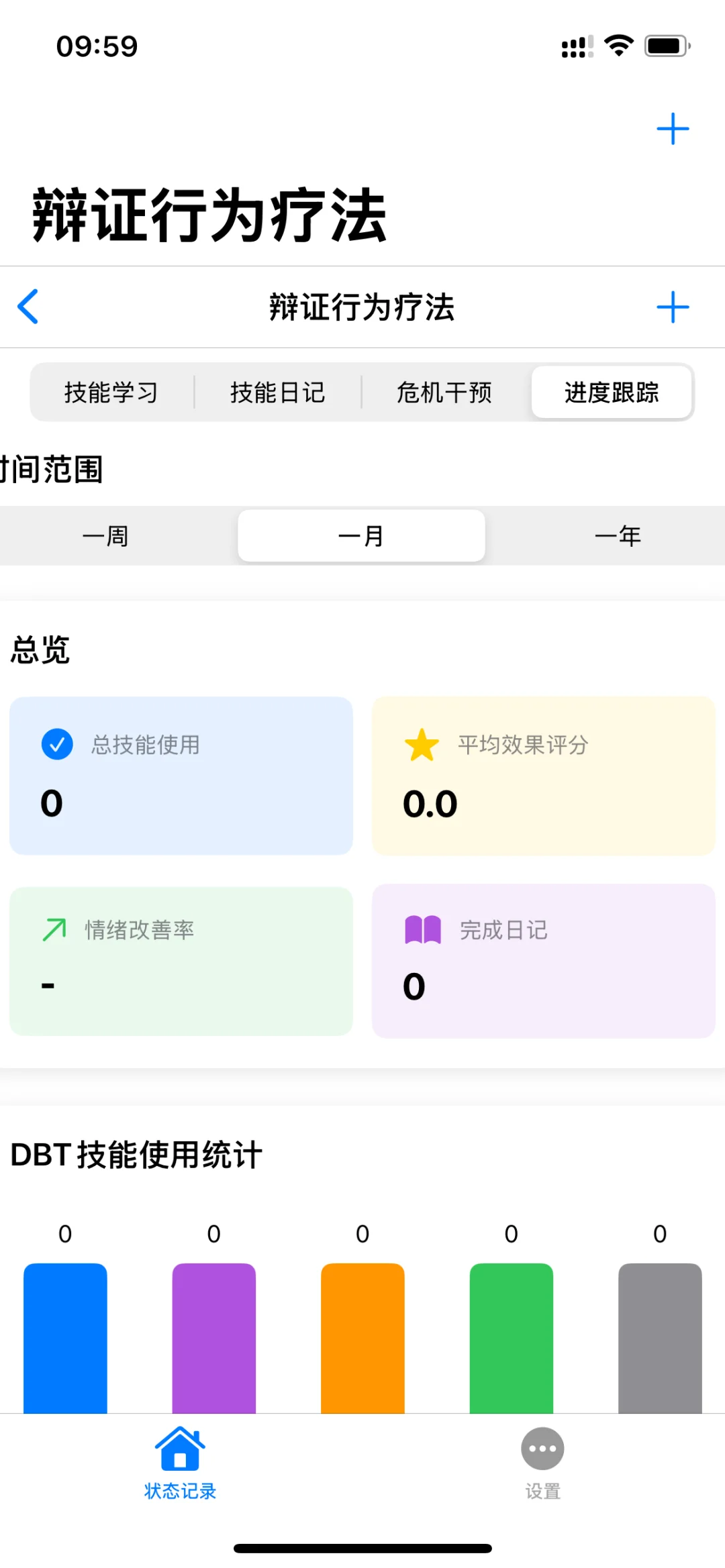The height and width of the screenshot is (1568, 725).
Task: Tap the green bar in skill chart
Action: [512, 1338]
